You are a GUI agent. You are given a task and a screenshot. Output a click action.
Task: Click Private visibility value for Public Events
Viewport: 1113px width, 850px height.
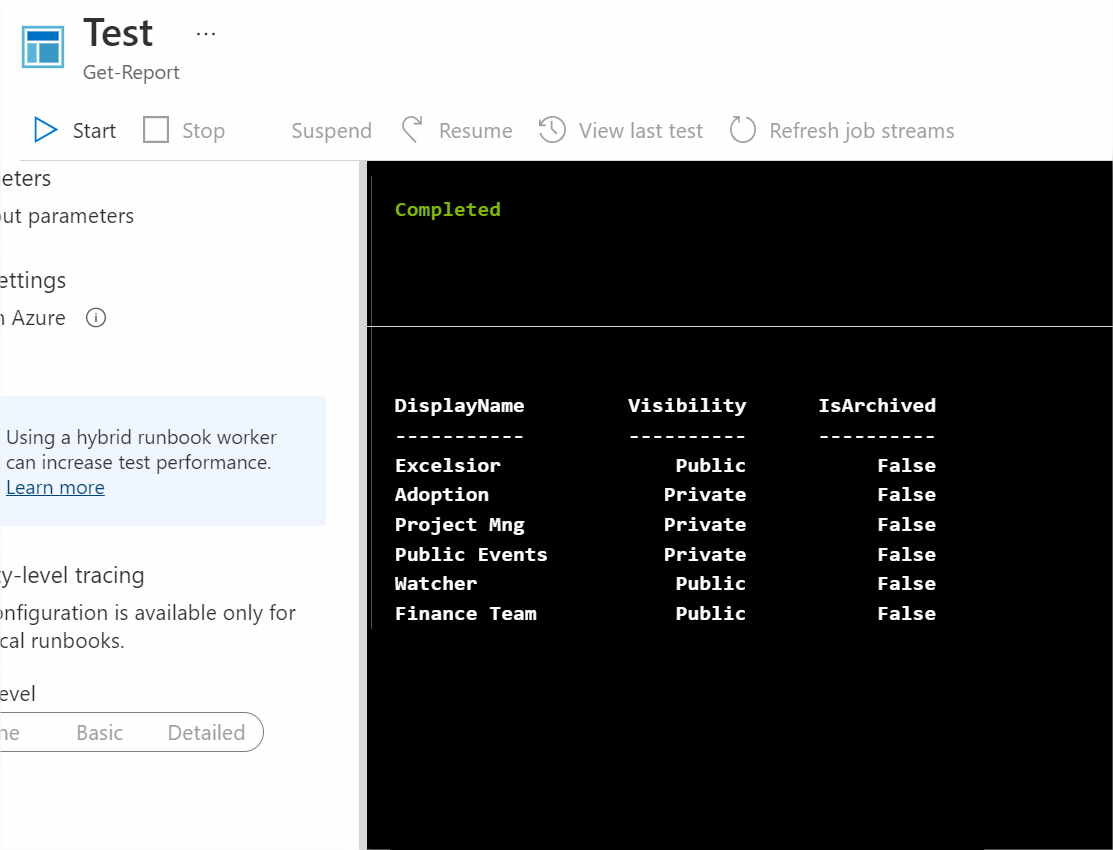(x=705, y=555)
